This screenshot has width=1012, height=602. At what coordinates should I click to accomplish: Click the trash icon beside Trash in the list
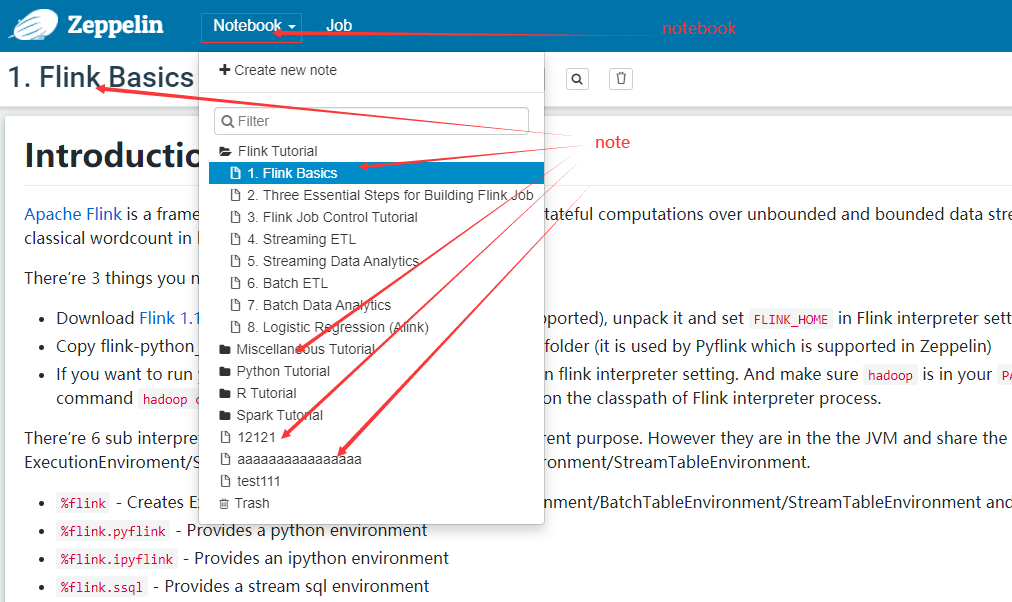click(x=224, y=503)
